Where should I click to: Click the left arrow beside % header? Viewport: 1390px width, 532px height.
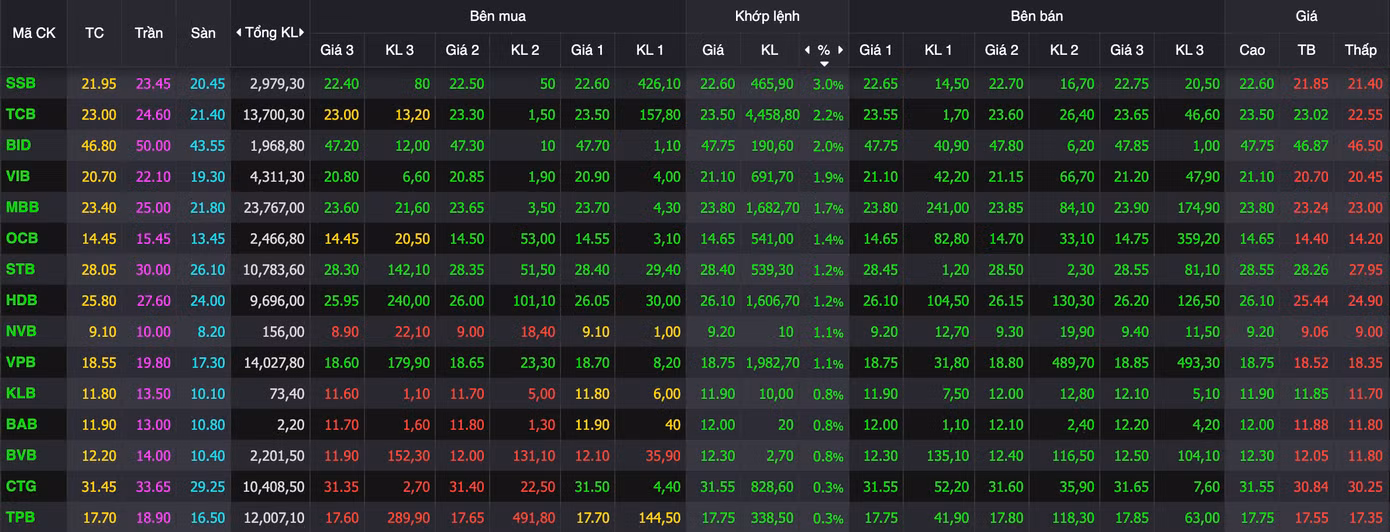807,49
